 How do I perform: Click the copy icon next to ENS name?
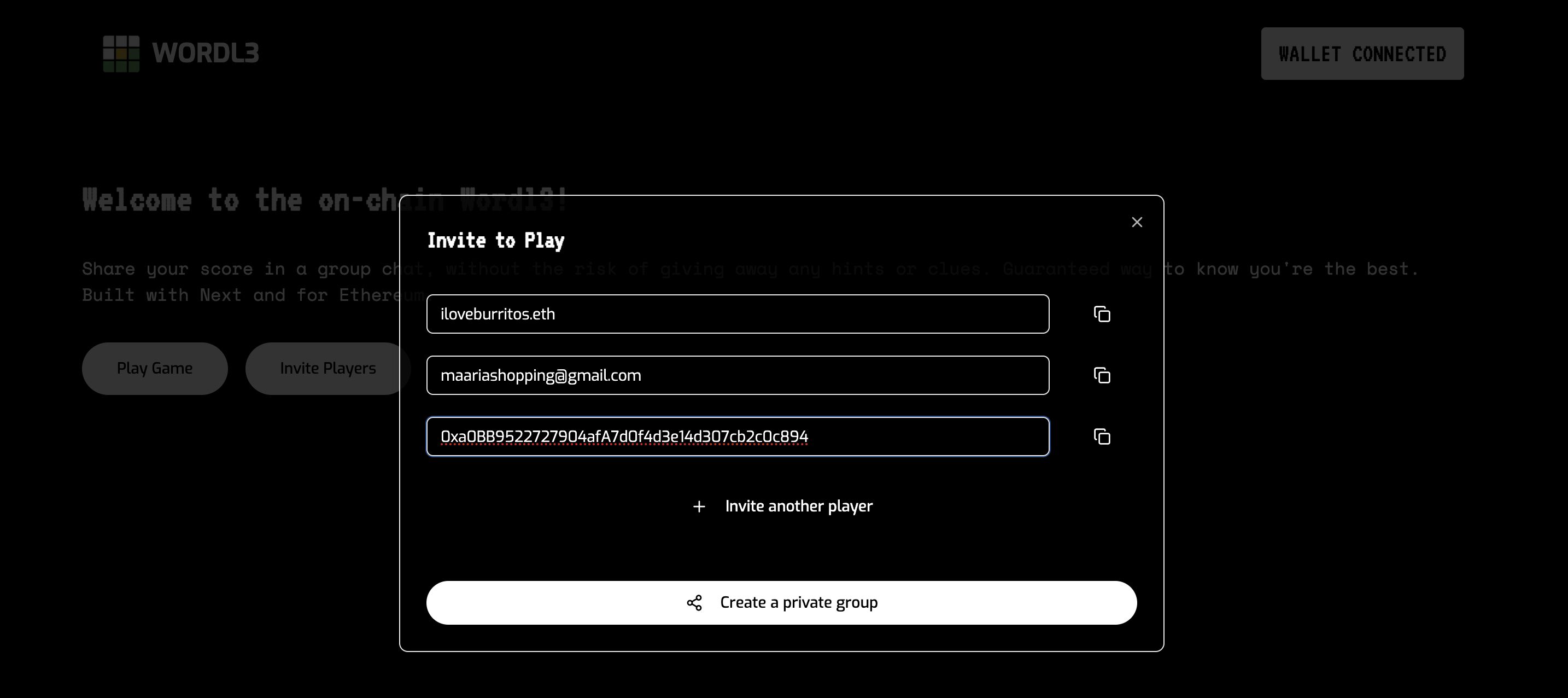click(x=1100, y=313)
